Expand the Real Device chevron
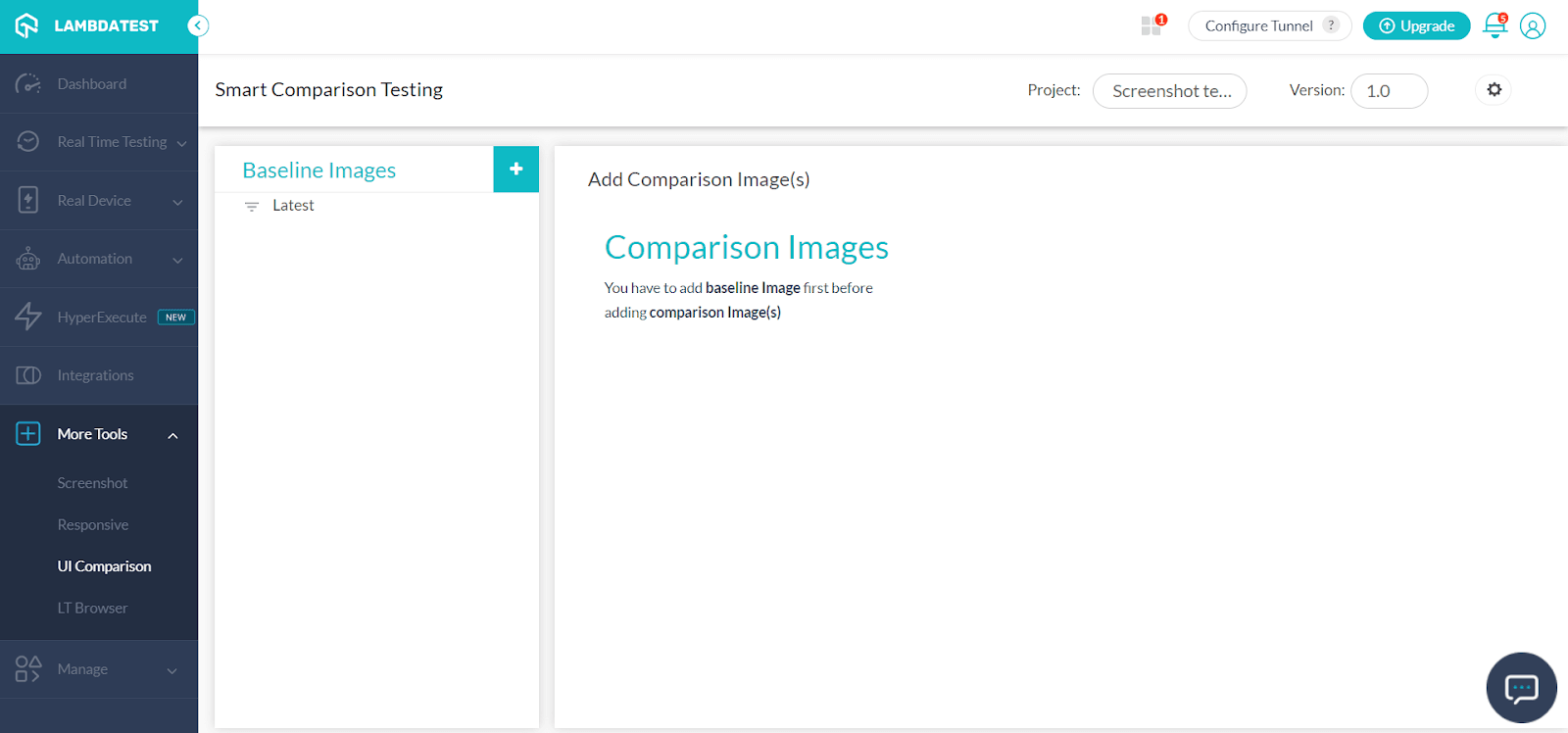This screenshot has height=733, width=1568. [x=177, y=202]
